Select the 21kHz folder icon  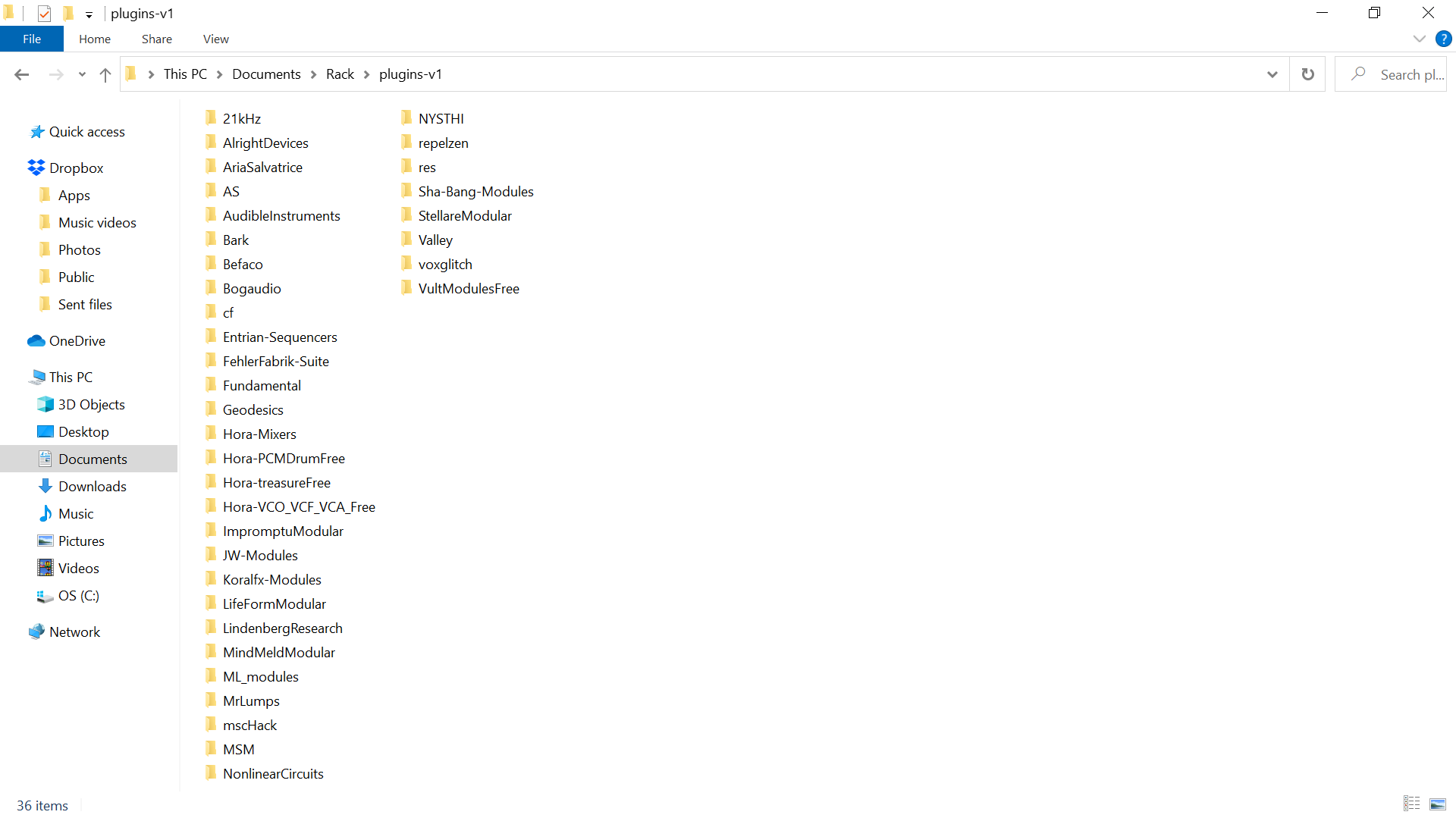(211, 118)
